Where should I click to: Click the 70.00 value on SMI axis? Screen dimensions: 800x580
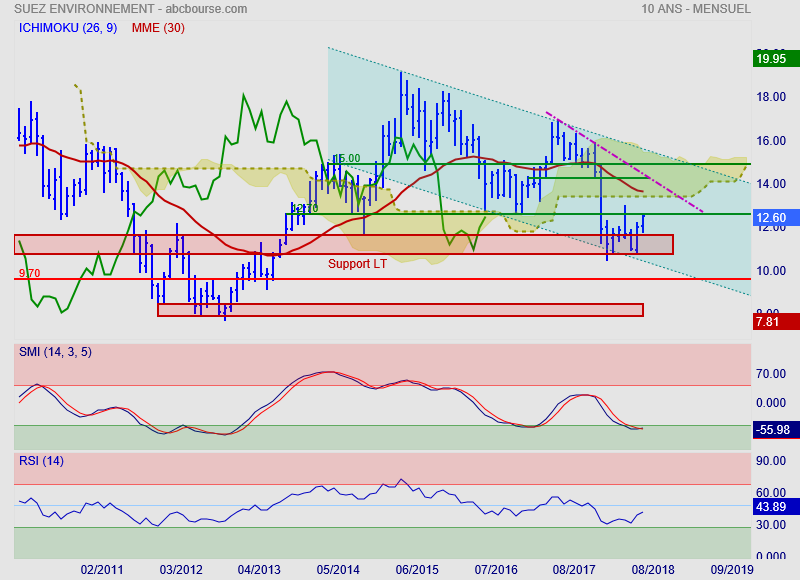coord(771,374)
